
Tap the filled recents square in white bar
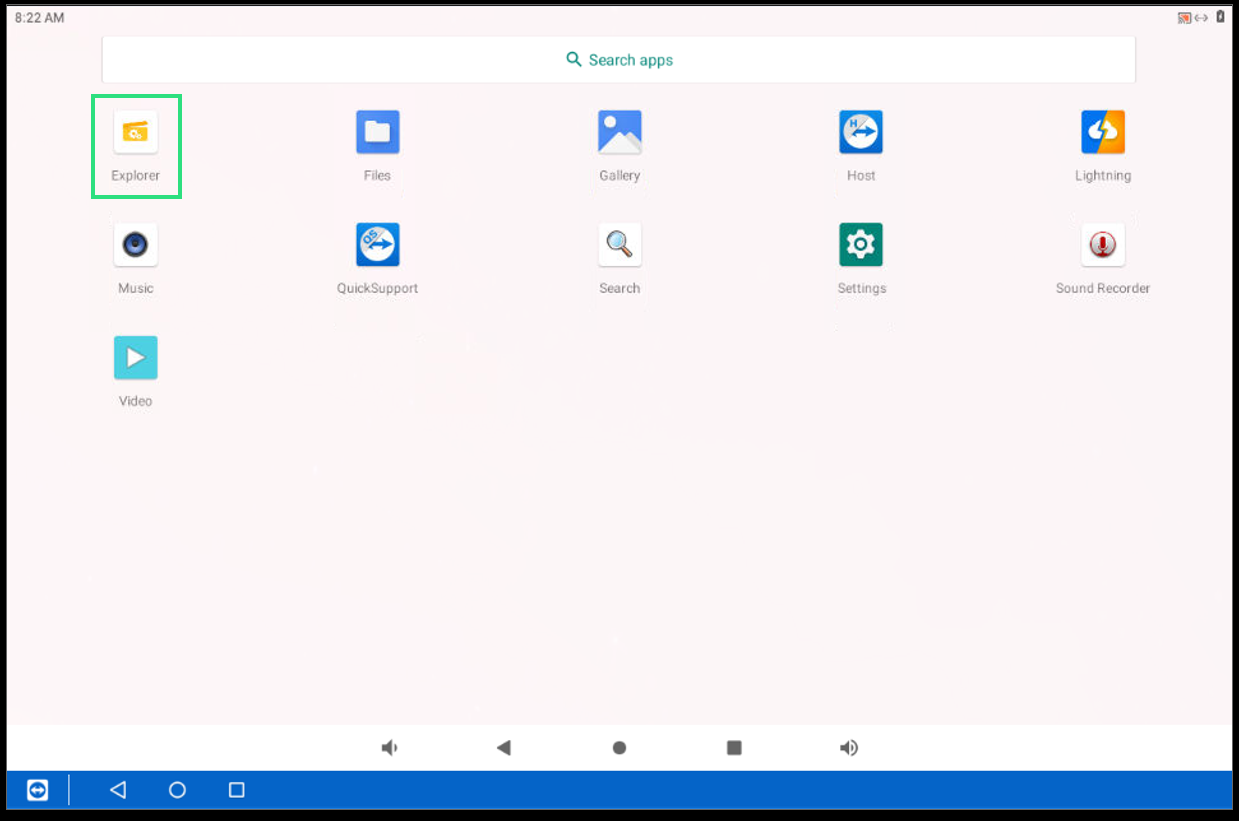[734, 748]
